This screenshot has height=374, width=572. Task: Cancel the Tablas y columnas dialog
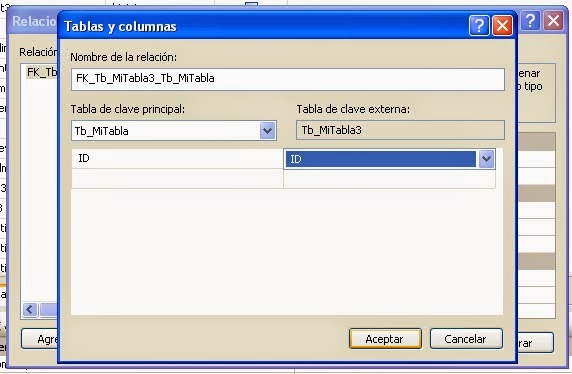[466, 339]
